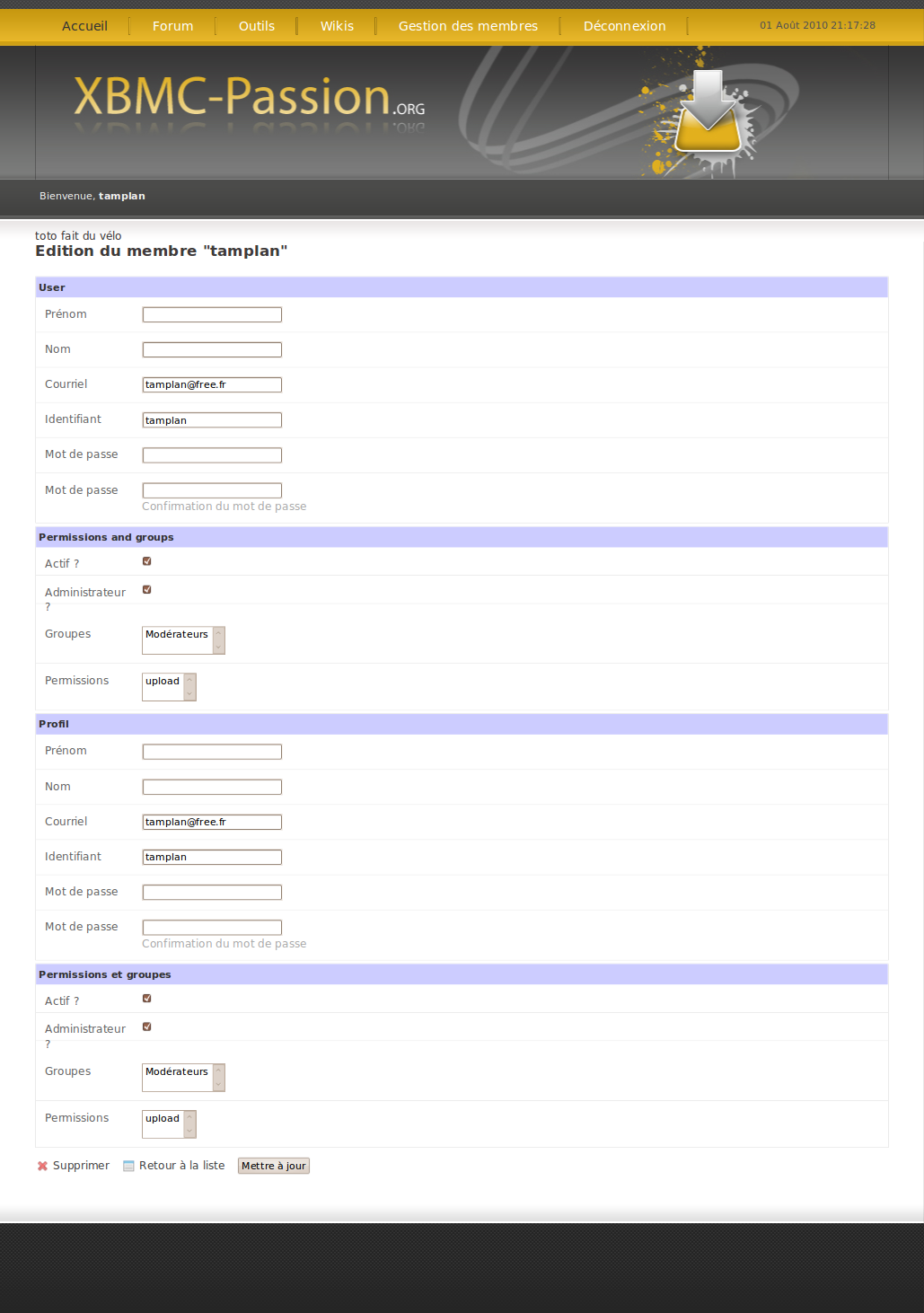Click the tamplan username in welcome bar
The image size is (924, 1313).
click(121, 196)
